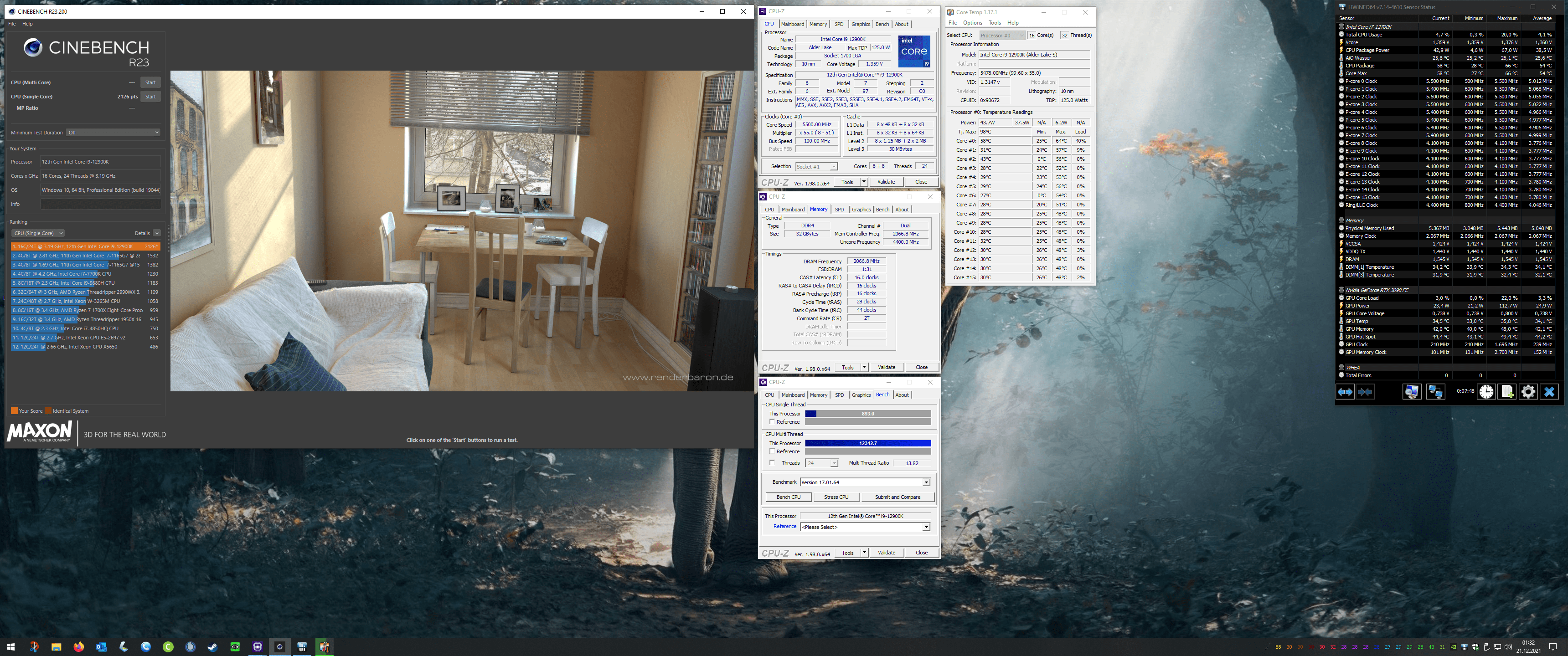
Task: Close HWiNFO sensors with blue X icon
Action: tap(1549, 392)
